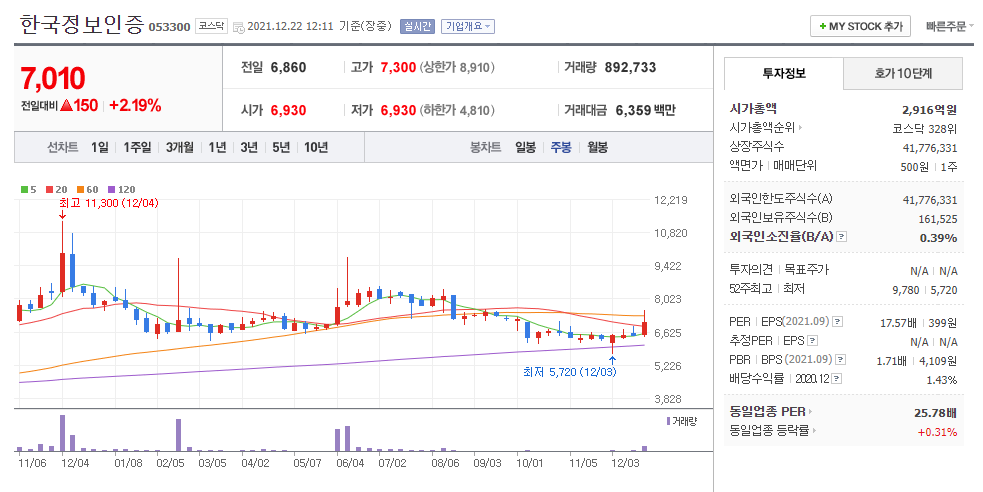The height and width of the screenshot is (492, 983).
Task: Show the 주봉 candle chart
Action: coord(561,147)
